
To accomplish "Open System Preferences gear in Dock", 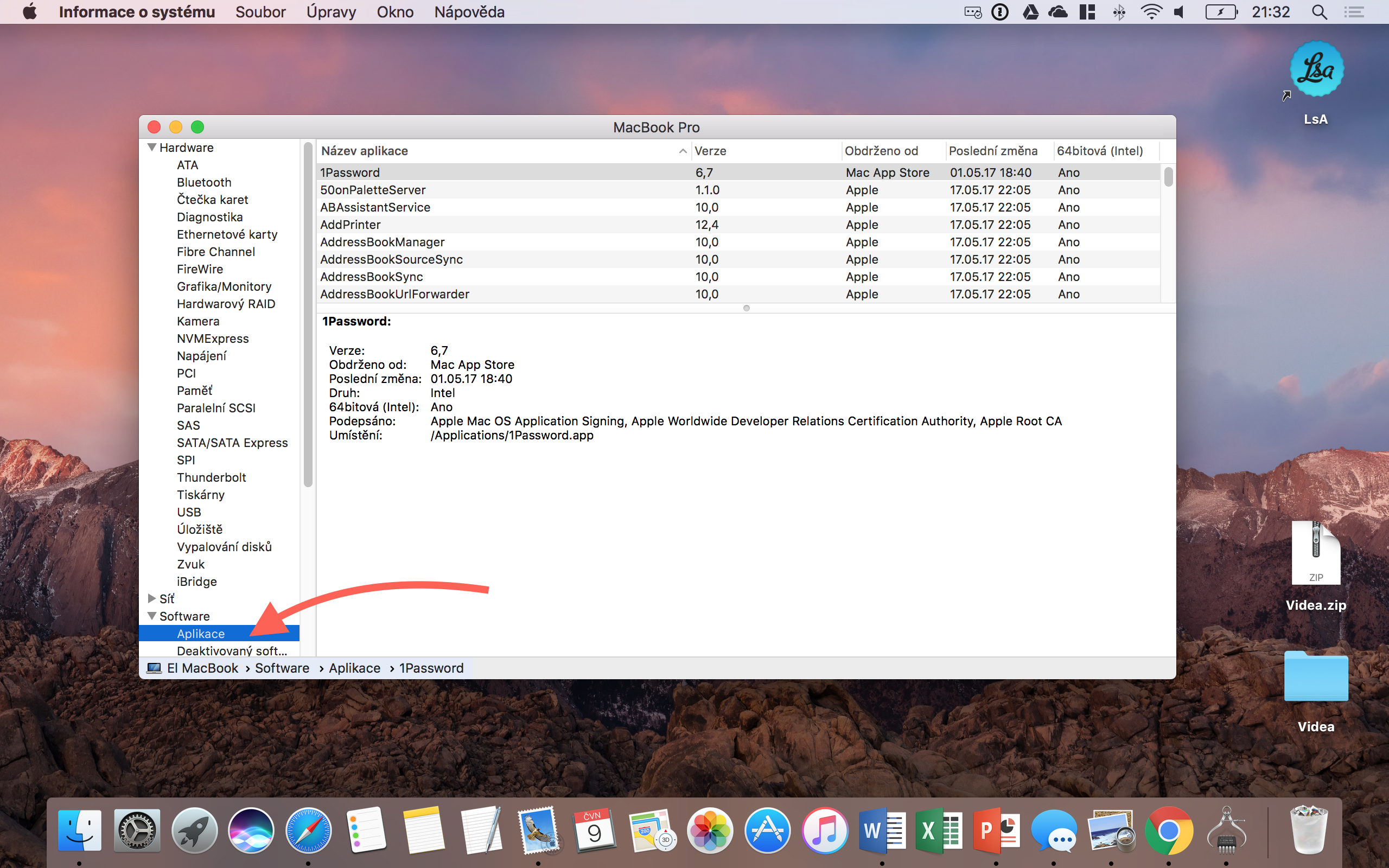I will click(137, 830).
